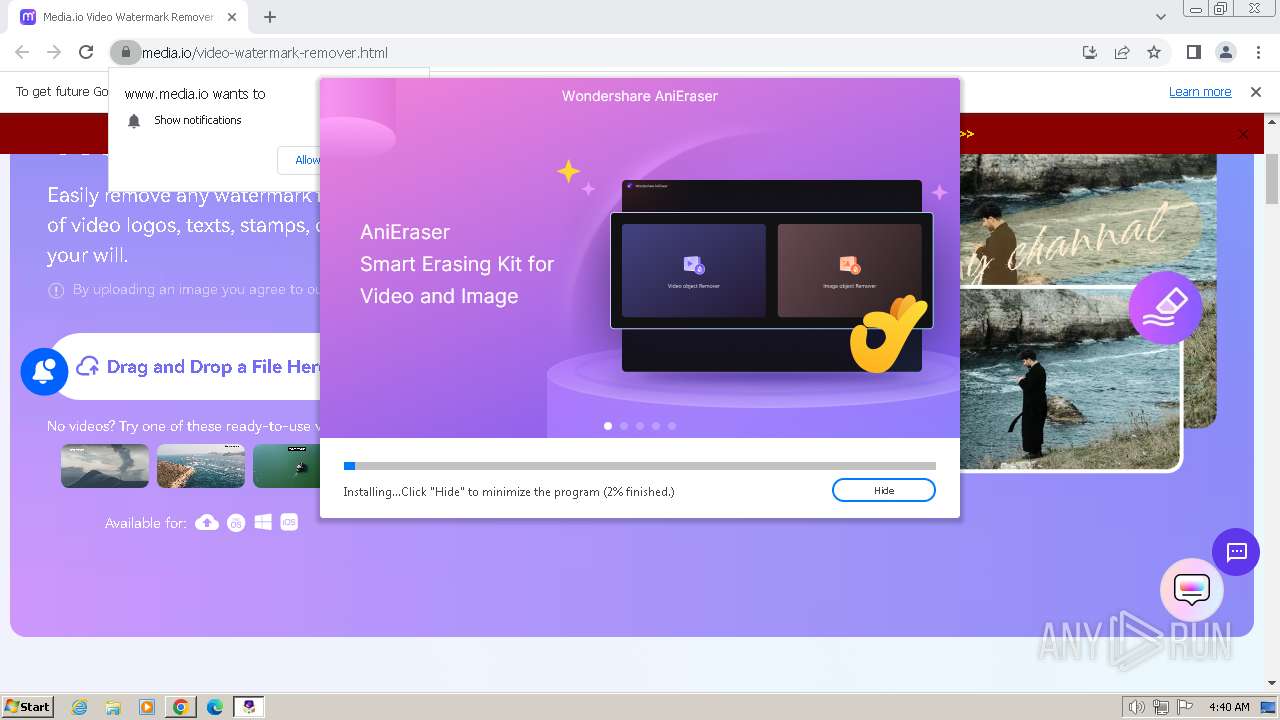
Task: Select the third carousel dot in the installer
Action: [x=640, y=426]
